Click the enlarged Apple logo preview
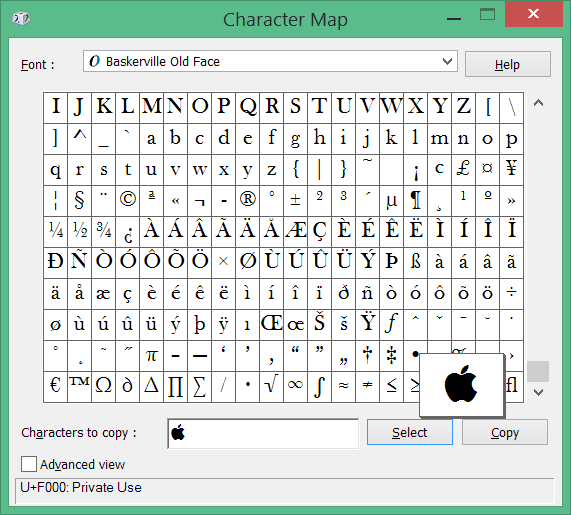Screen dimensions: 571x515 pos(461,384)
